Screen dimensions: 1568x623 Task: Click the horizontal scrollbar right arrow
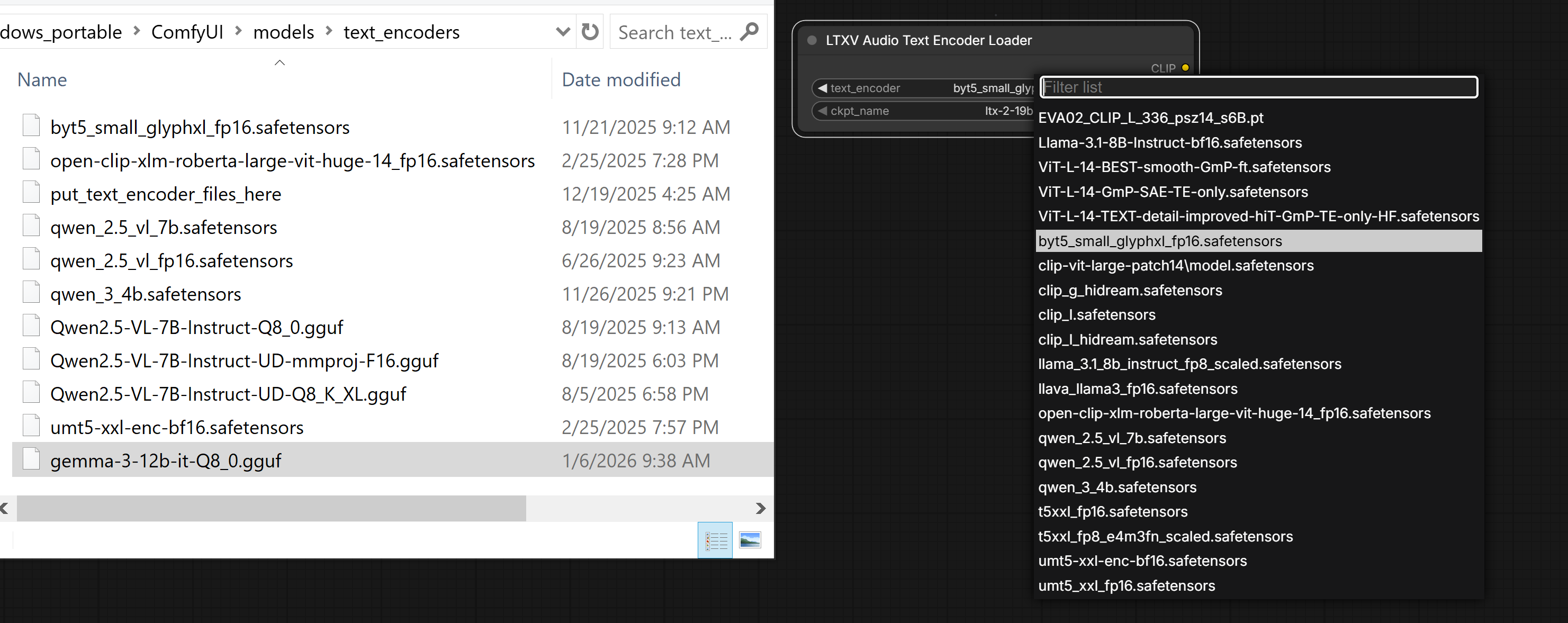760,509
